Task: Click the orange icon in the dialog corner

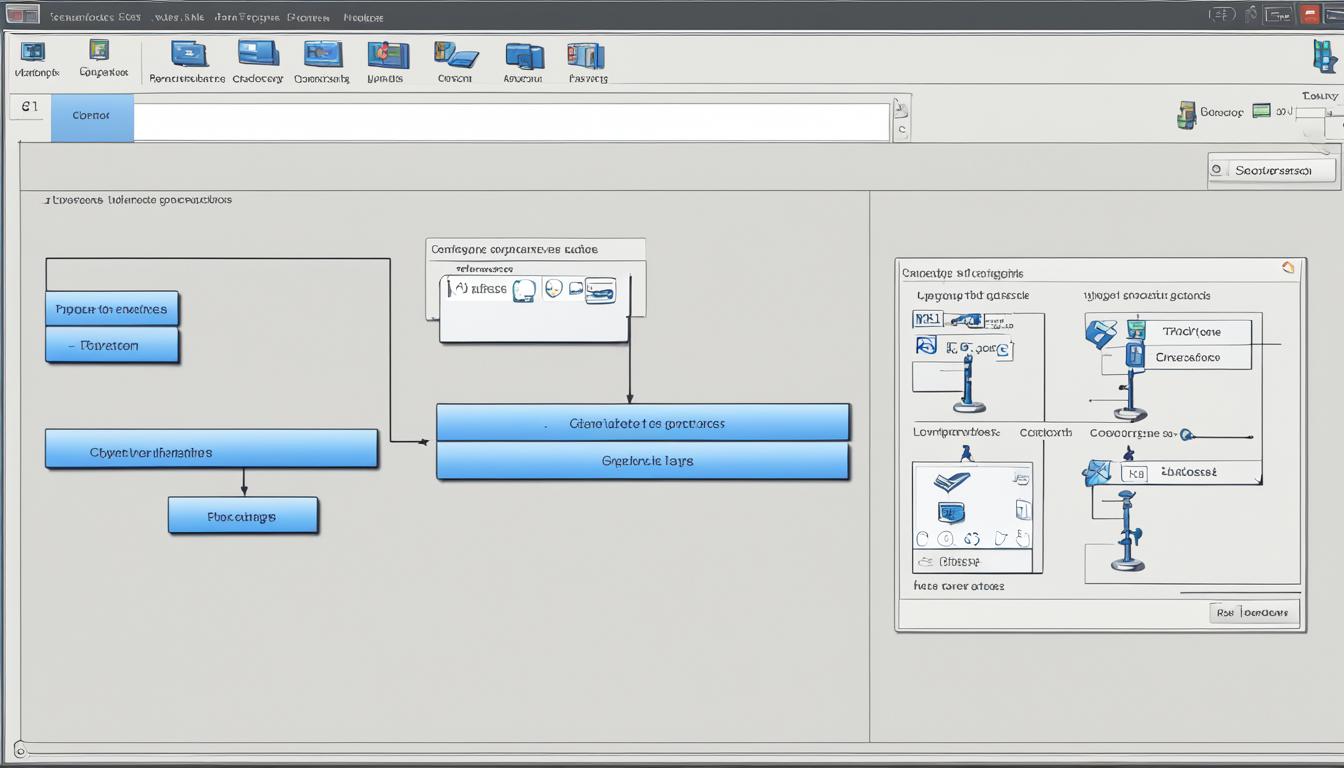Action: pos(1288,267)
